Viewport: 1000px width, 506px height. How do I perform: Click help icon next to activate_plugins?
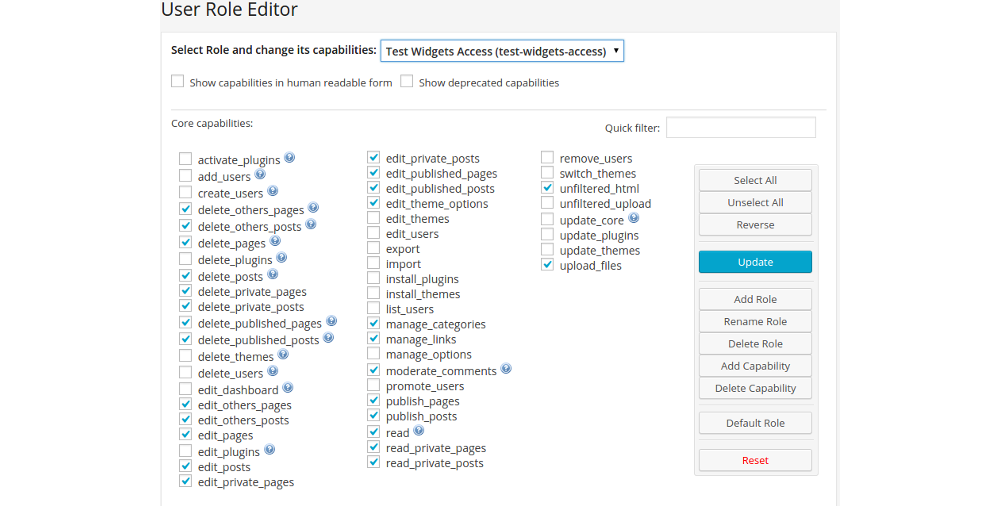[x=289, y=158]
